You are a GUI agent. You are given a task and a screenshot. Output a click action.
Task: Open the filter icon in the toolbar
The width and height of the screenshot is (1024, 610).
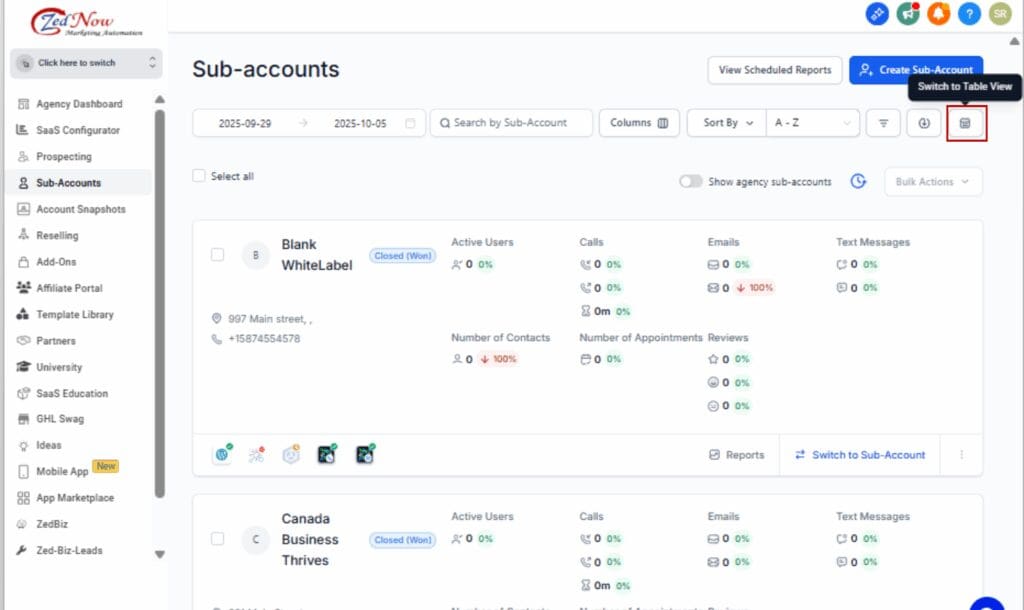tap(883, 123)
